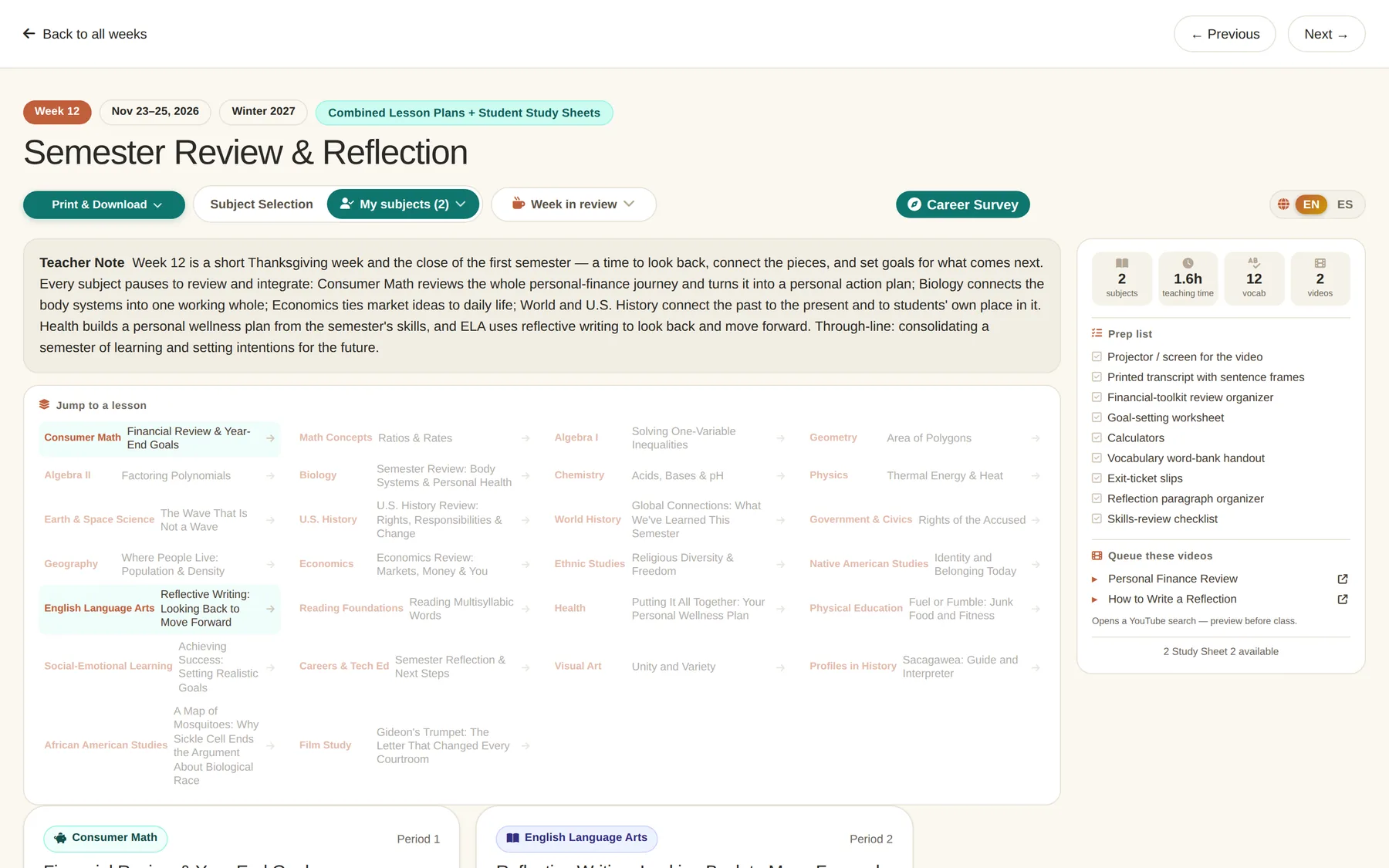Open the Print & Download dropdown

104,204
